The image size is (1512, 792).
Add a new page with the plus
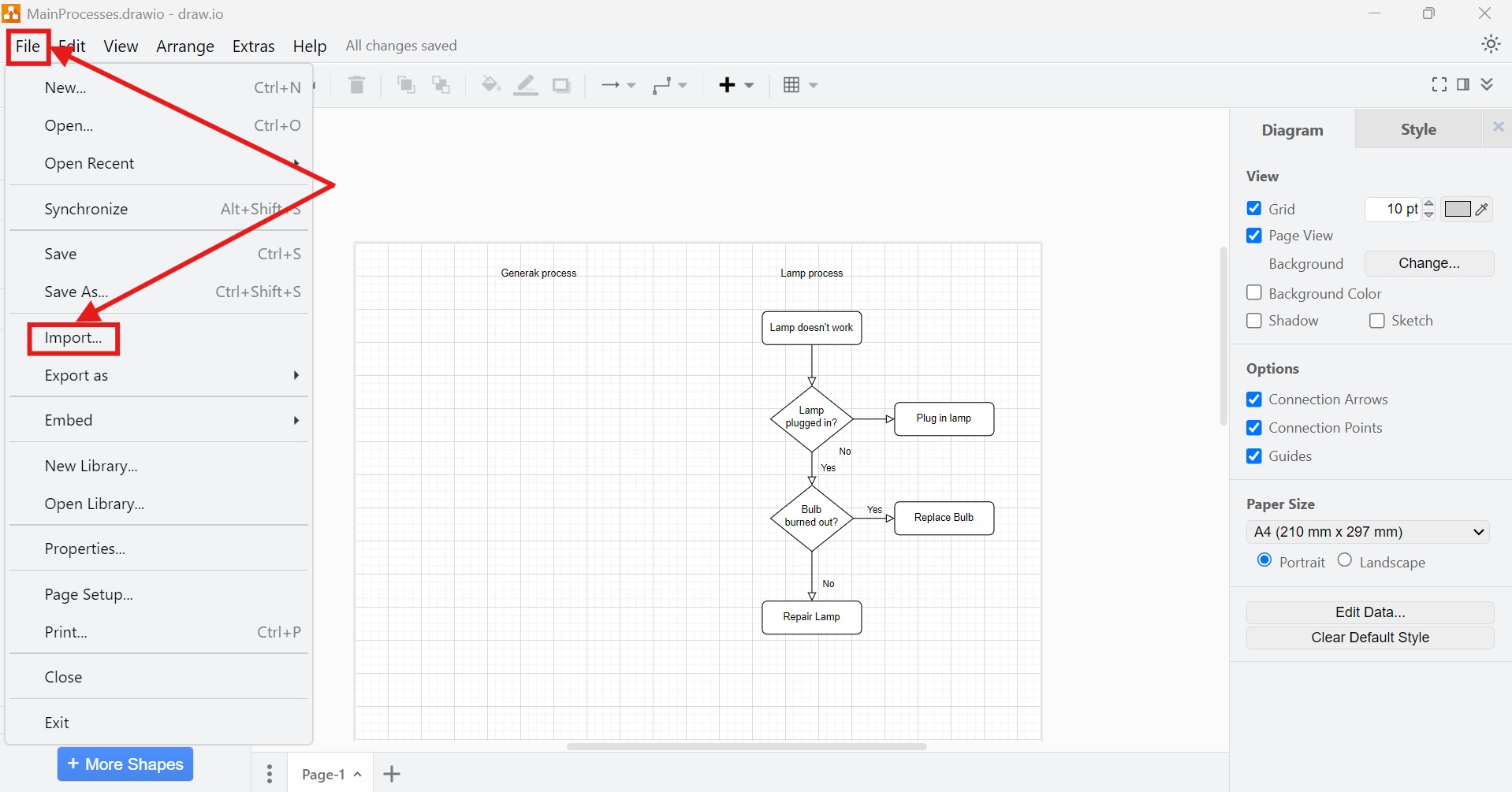click(x=392, y=774)
